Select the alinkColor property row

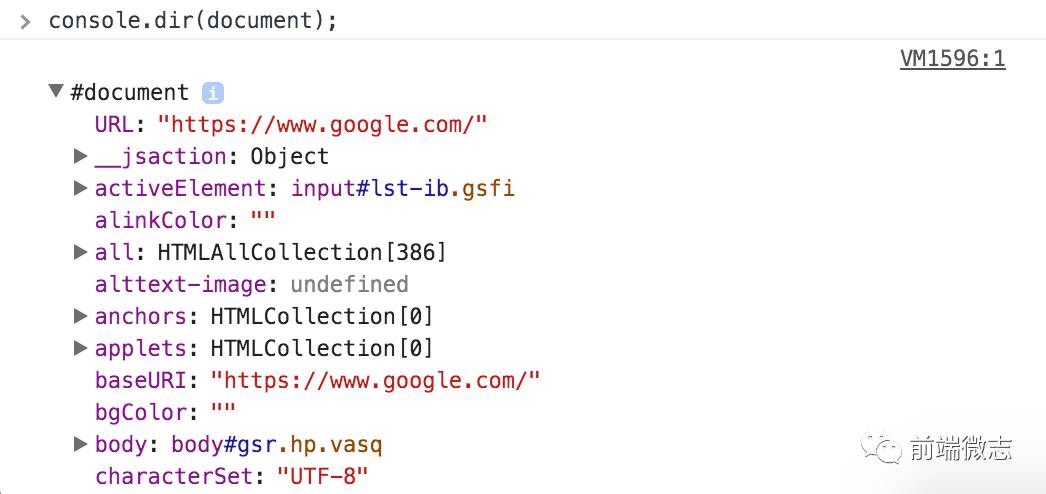click(x=185, y=221)
